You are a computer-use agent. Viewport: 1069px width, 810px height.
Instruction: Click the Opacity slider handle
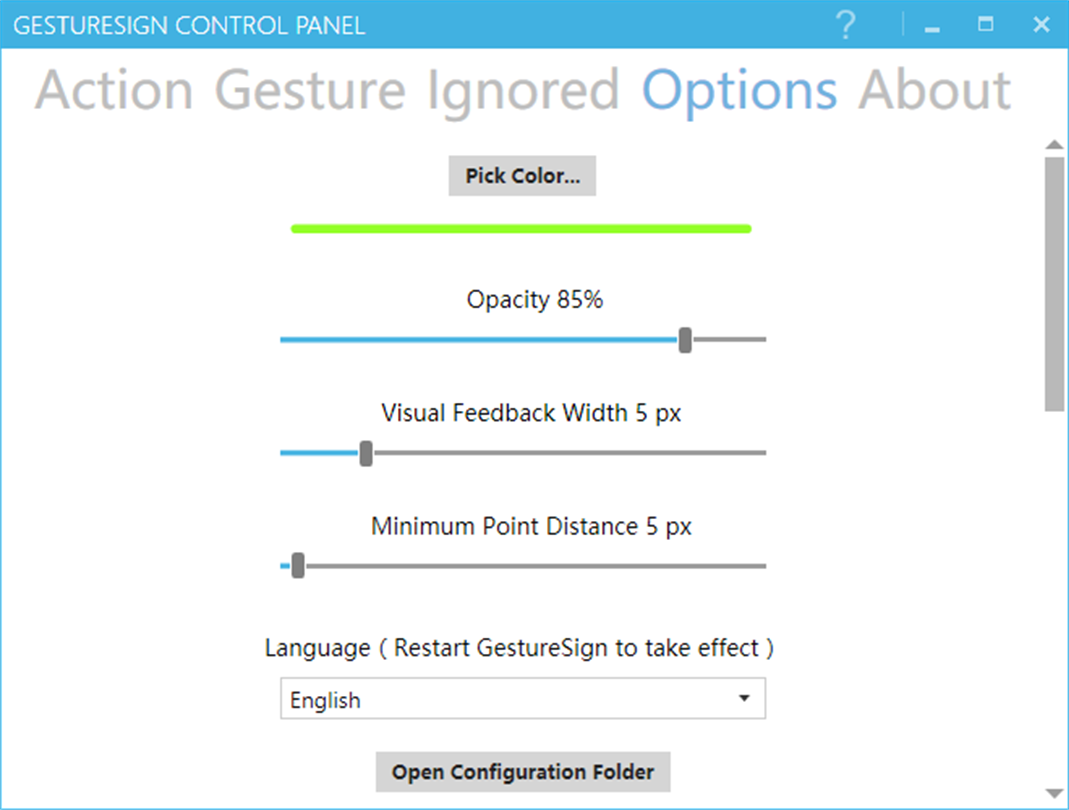pos(685,340)
